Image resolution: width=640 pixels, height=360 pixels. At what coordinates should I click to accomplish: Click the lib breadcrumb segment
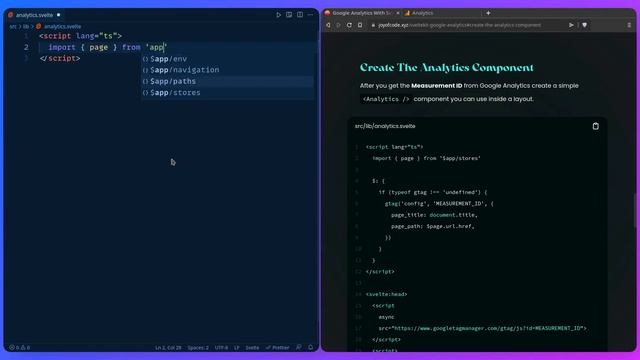(26, 27)
